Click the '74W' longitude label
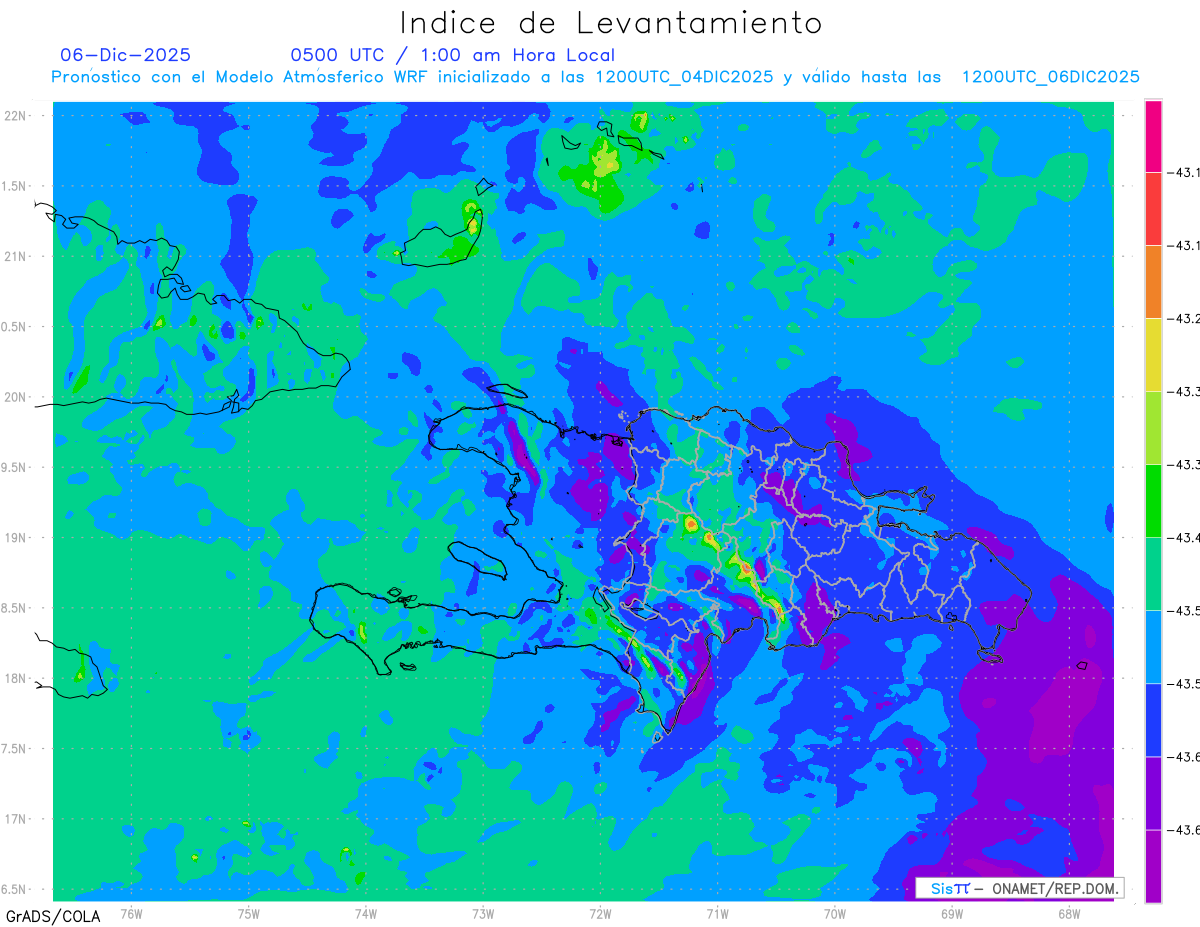Image resolution: width=1200 pixels, height=927 pixels. (366, 913)
